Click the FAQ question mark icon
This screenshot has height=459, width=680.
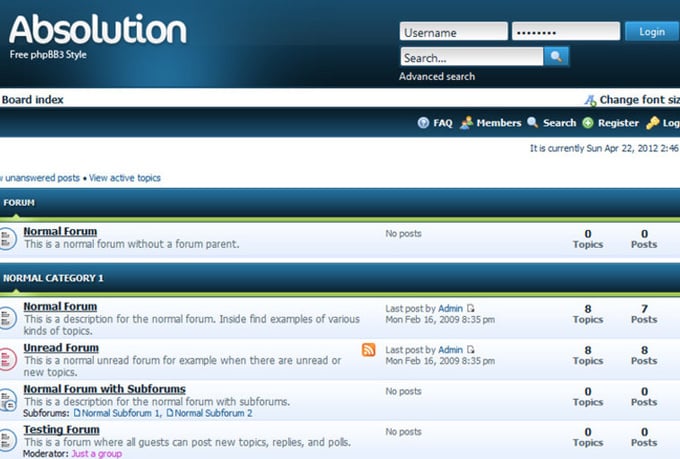(x=423, y=123)
